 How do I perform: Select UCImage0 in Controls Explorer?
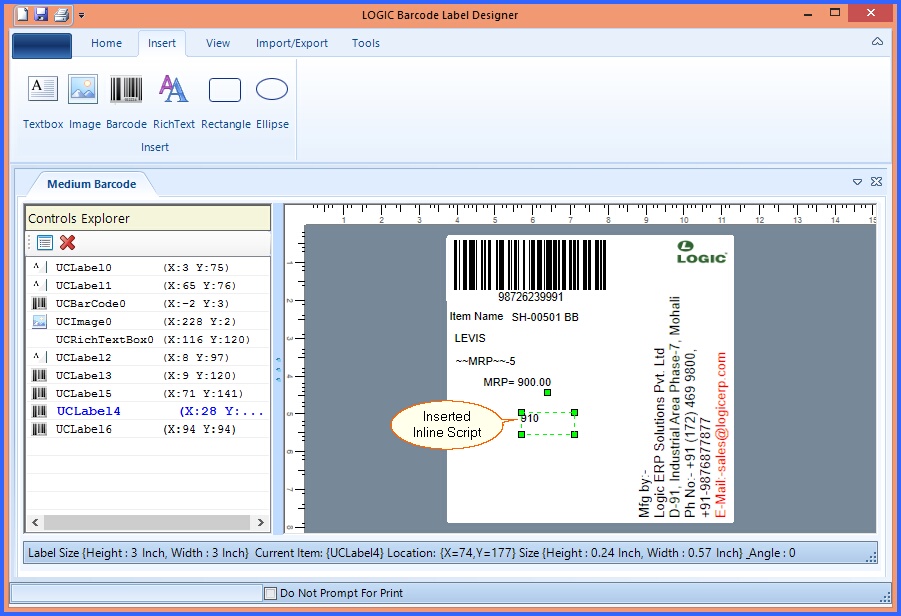pos(148,321)
